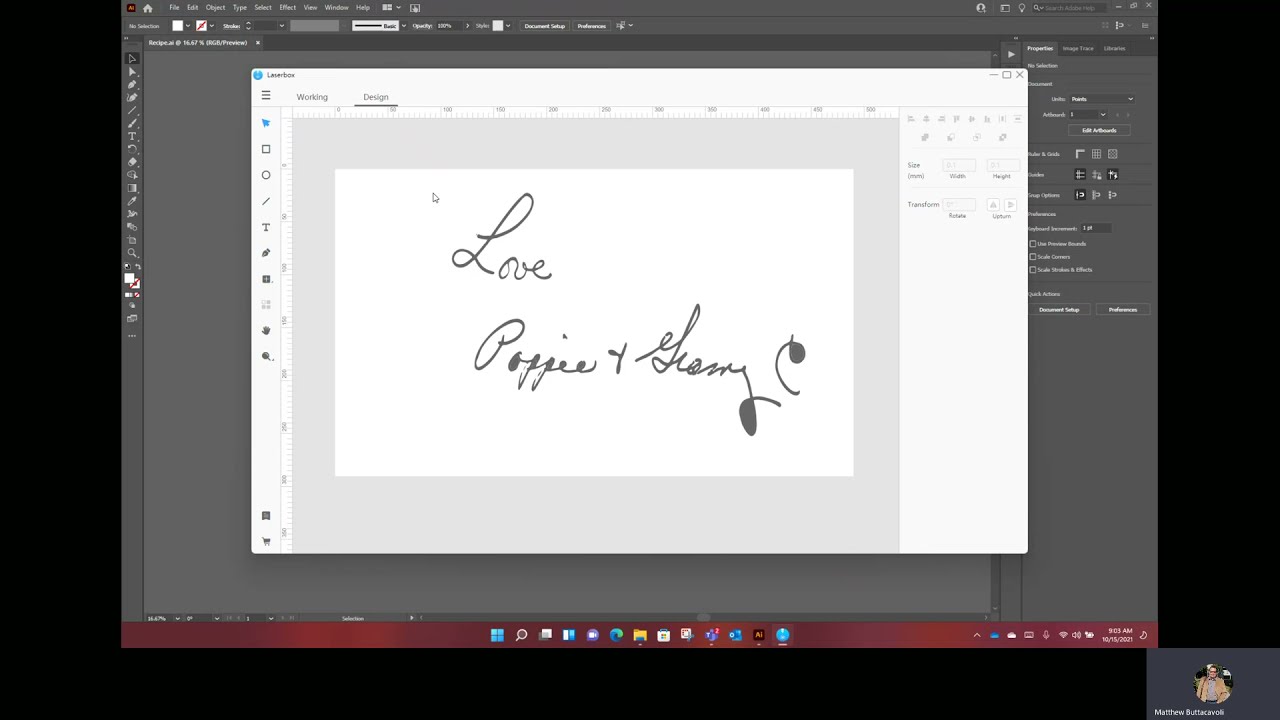This screenshot has width=1280, height=720.
Task: Select Illustrator Paintbrush tool
Action: pyautogui.click(x=131, y=123)
